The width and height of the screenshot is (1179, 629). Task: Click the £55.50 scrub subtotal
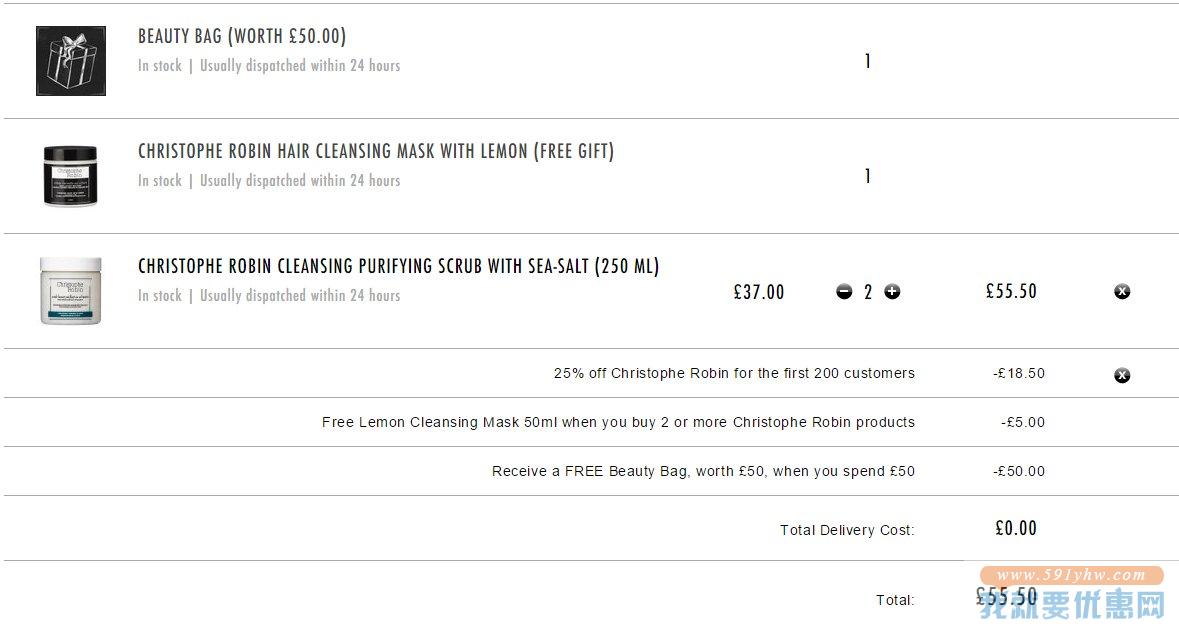pos(1011,291)
